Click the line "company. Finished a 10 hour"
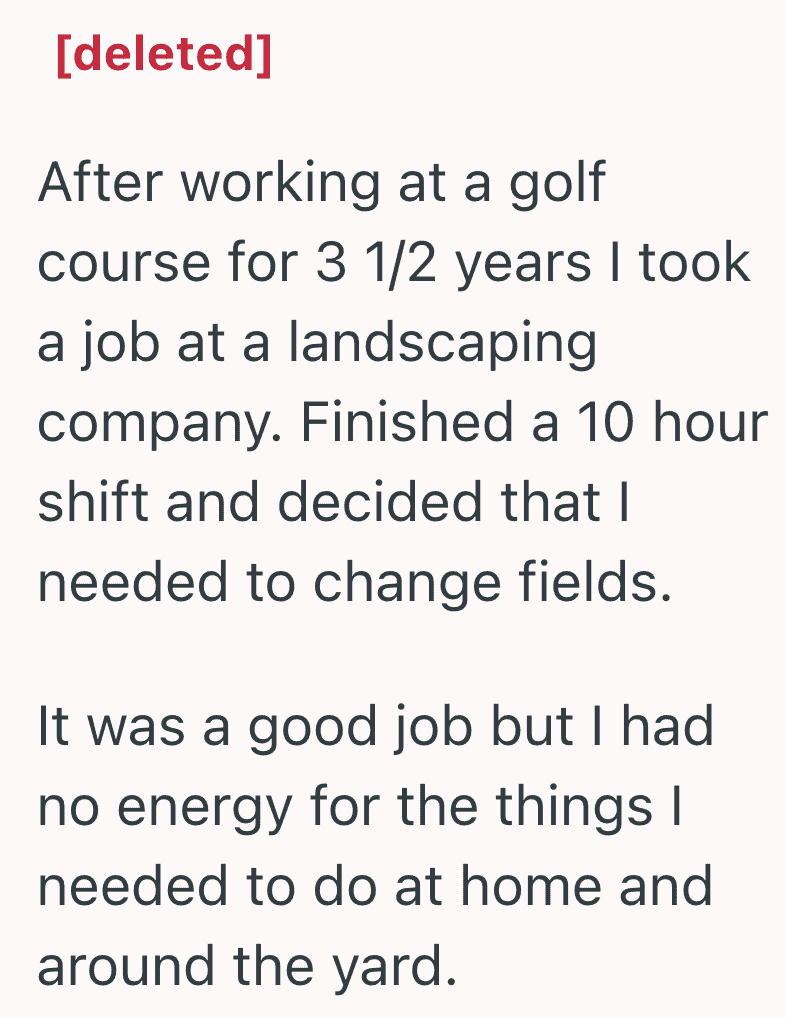Viewport: 786px width, 1018px height. (402, 423)
